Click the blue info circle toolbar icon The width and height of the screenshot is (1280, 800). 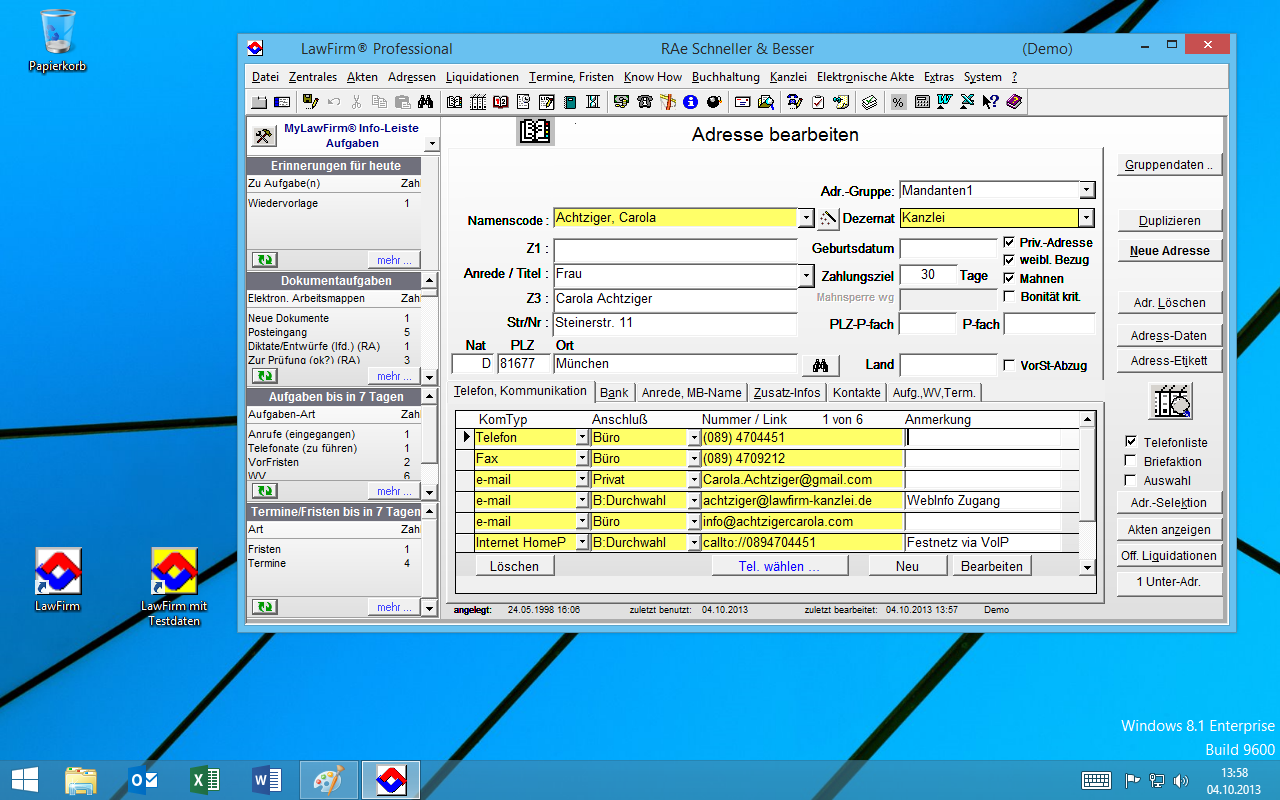click(690, 102)
